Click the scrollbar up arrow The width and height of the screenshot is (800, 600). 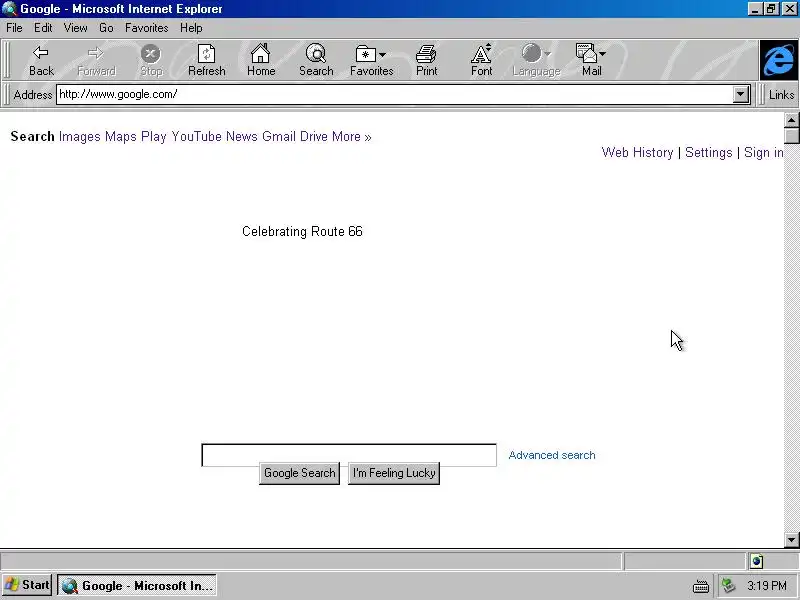791,120
